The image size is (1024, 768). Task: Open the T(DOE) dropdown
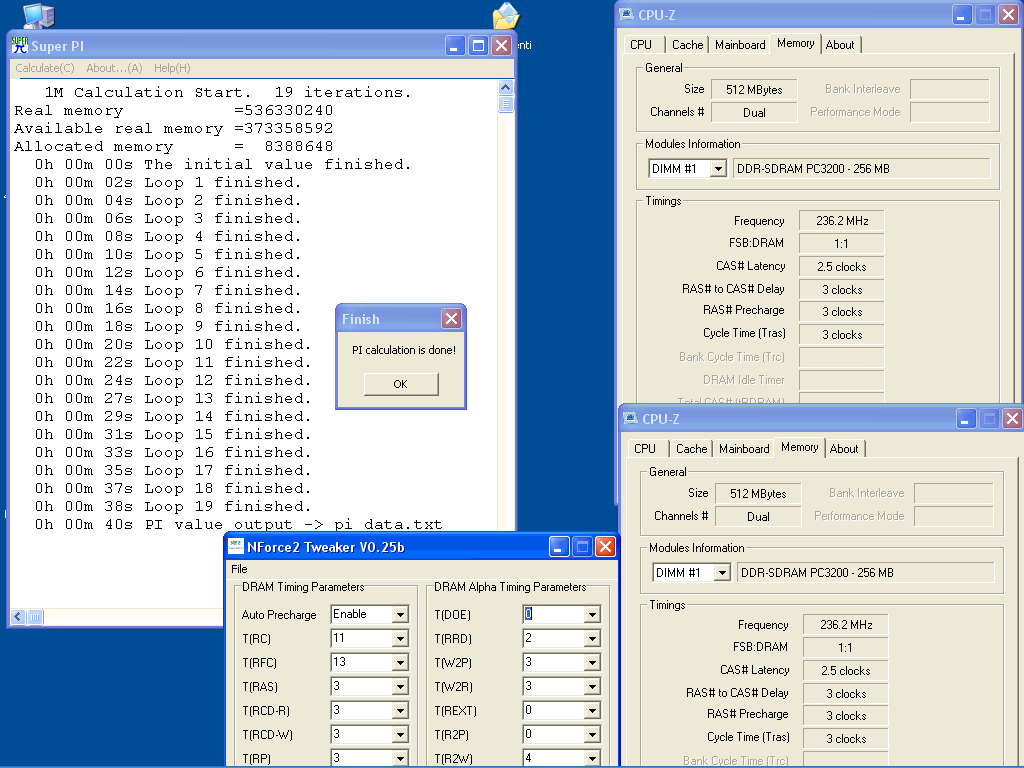(592, 615)
